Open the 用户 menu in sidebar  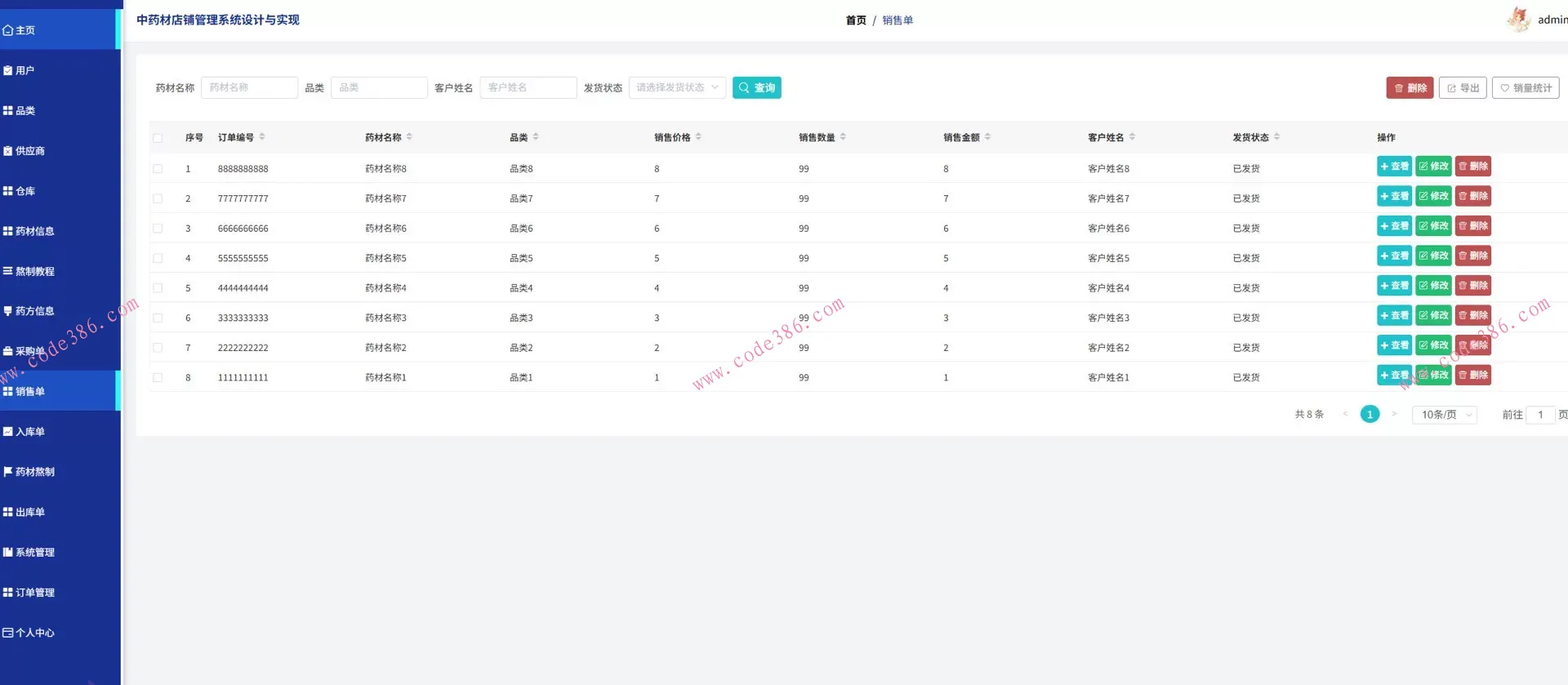pos(59,70)
